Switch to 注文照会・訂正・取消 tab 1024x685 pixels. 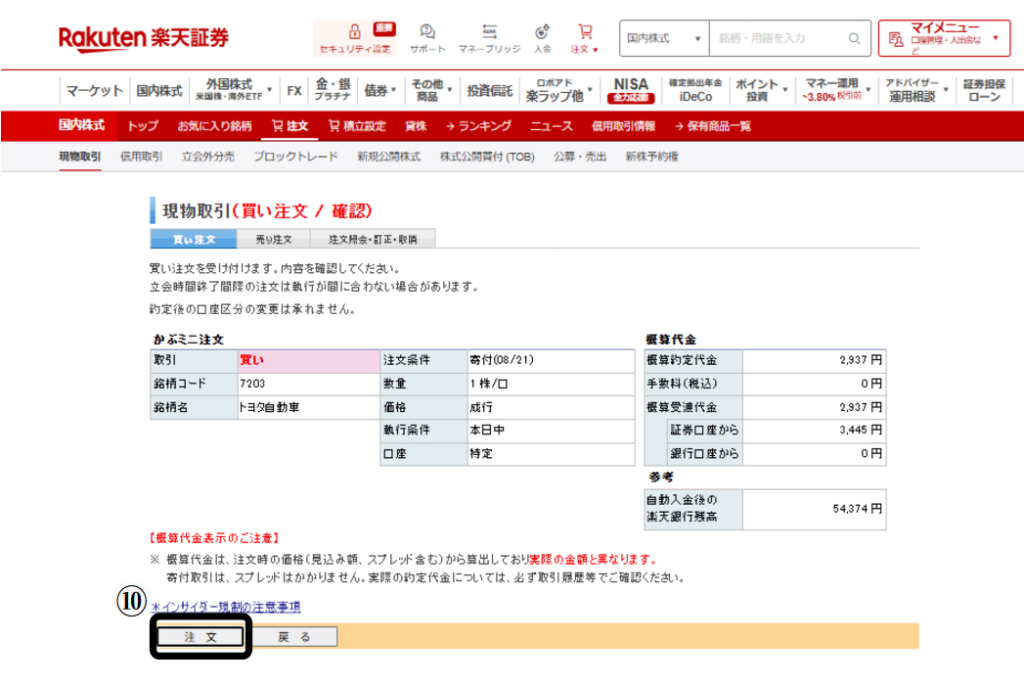click(x=373, y=239)
